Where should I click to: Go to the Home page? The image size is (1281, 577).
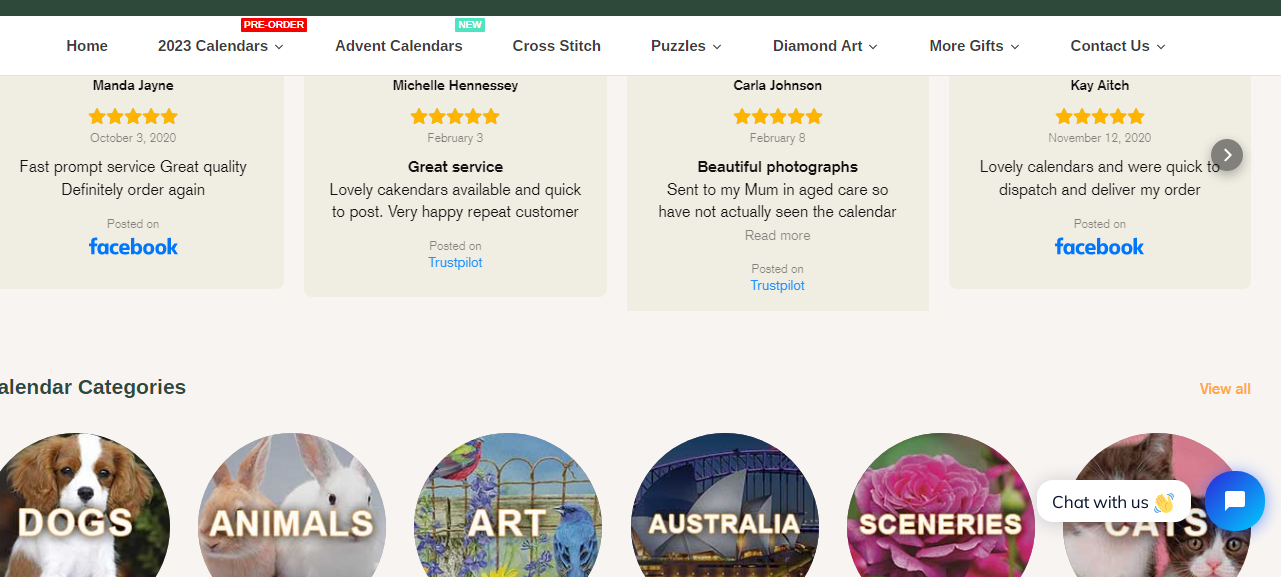point(87,46)
